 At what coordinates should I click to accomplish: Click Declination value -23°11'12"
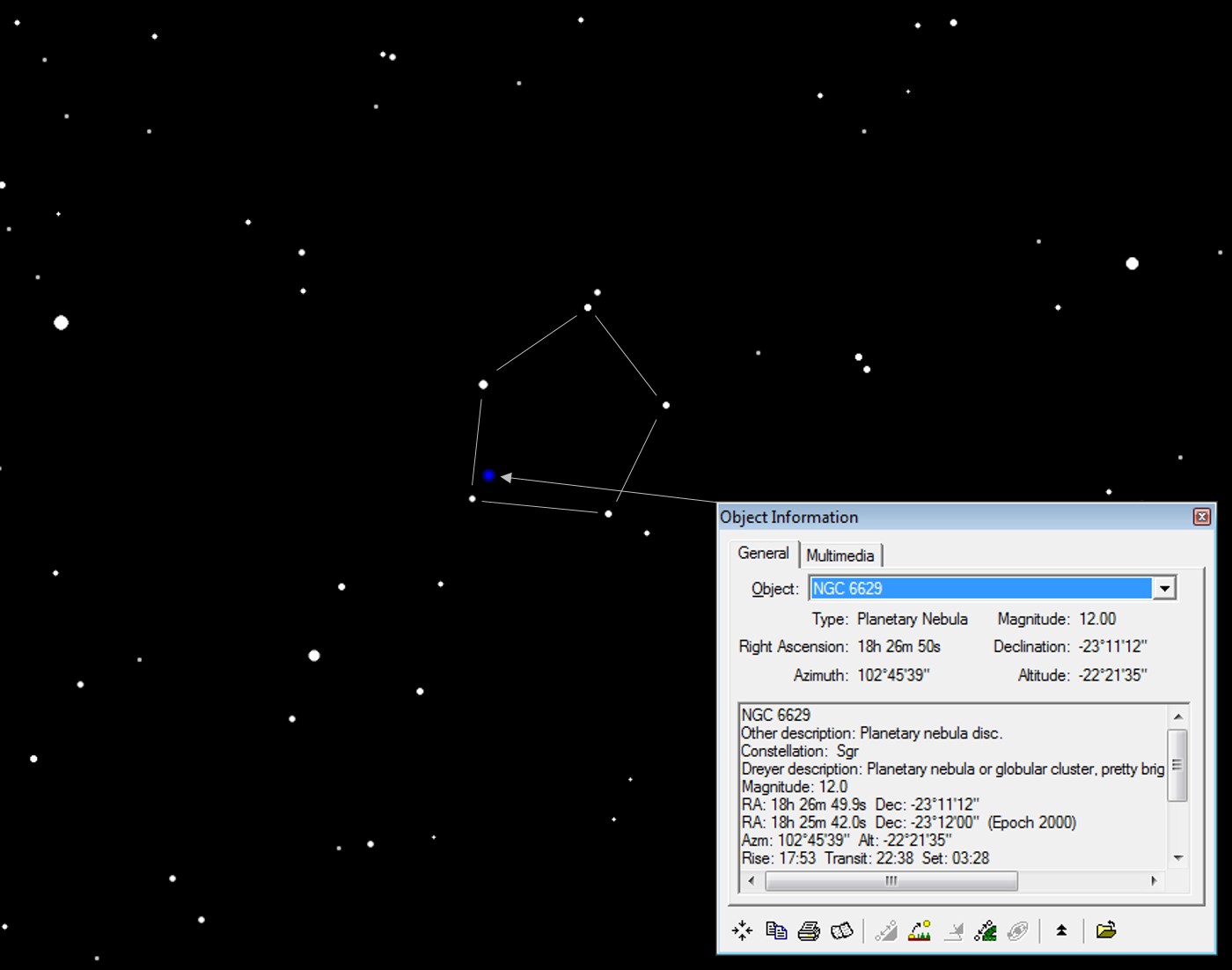[x=1112, y=646]
